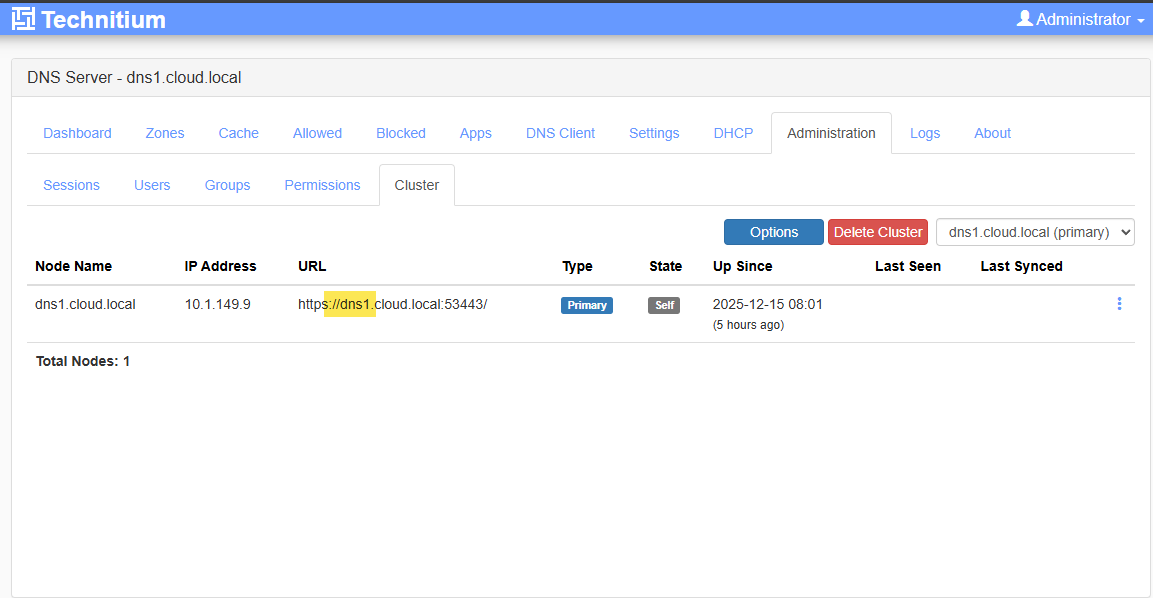
Task: Open the https://dns1.cloud.local:53443/ URL
Action: (392, 304)
